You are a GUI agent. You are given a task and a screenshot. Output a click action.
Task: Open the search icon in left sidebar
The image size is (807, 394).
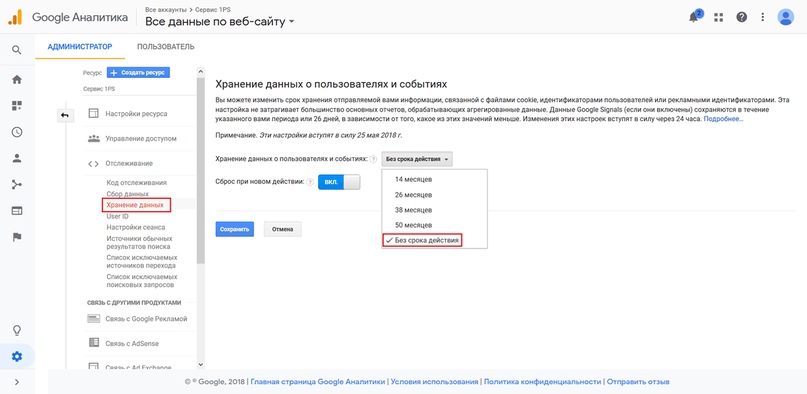pos(17,50)
